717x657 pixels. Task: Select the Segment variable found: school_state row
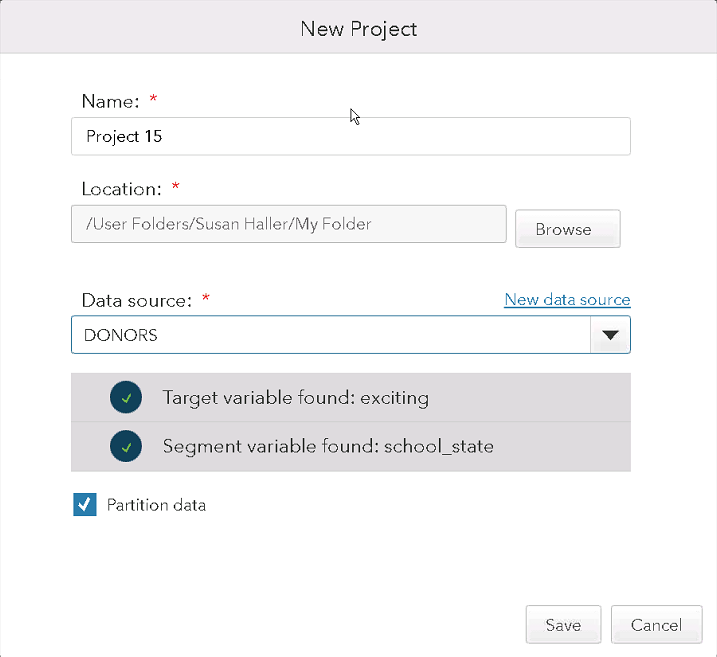coord(351,446)
